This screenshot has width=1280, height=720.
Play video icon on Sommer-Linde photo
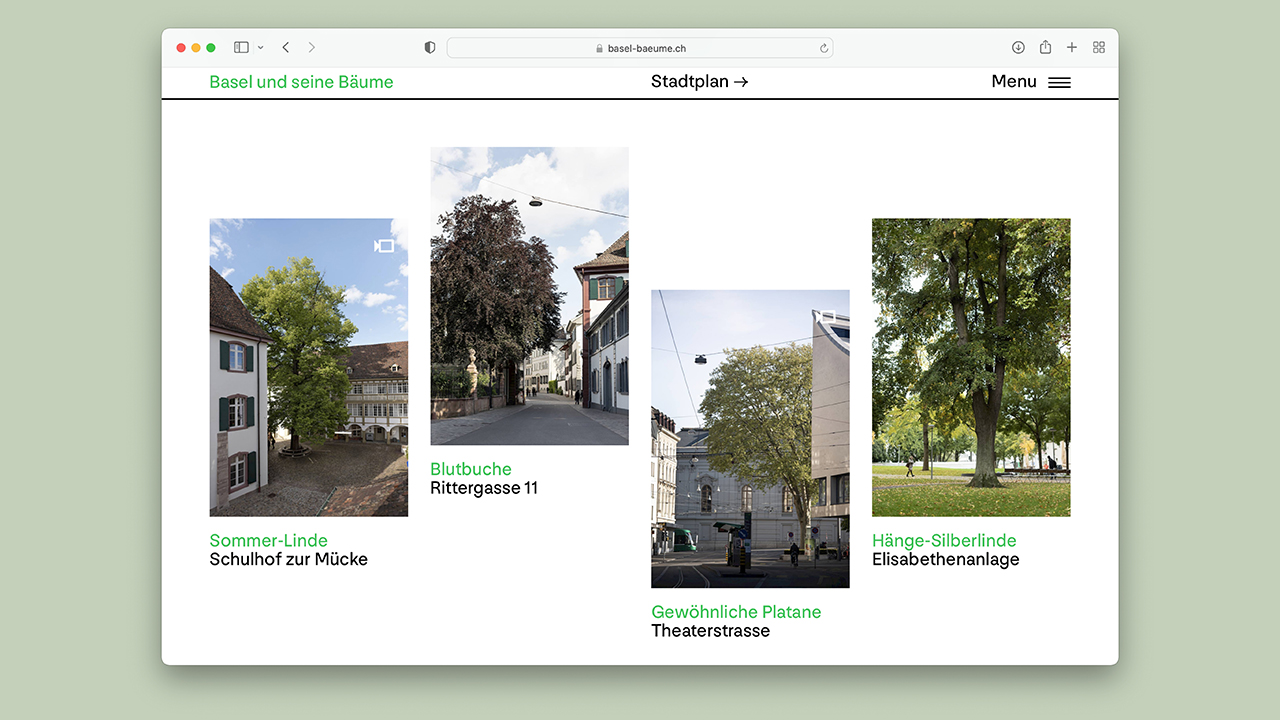384,246
